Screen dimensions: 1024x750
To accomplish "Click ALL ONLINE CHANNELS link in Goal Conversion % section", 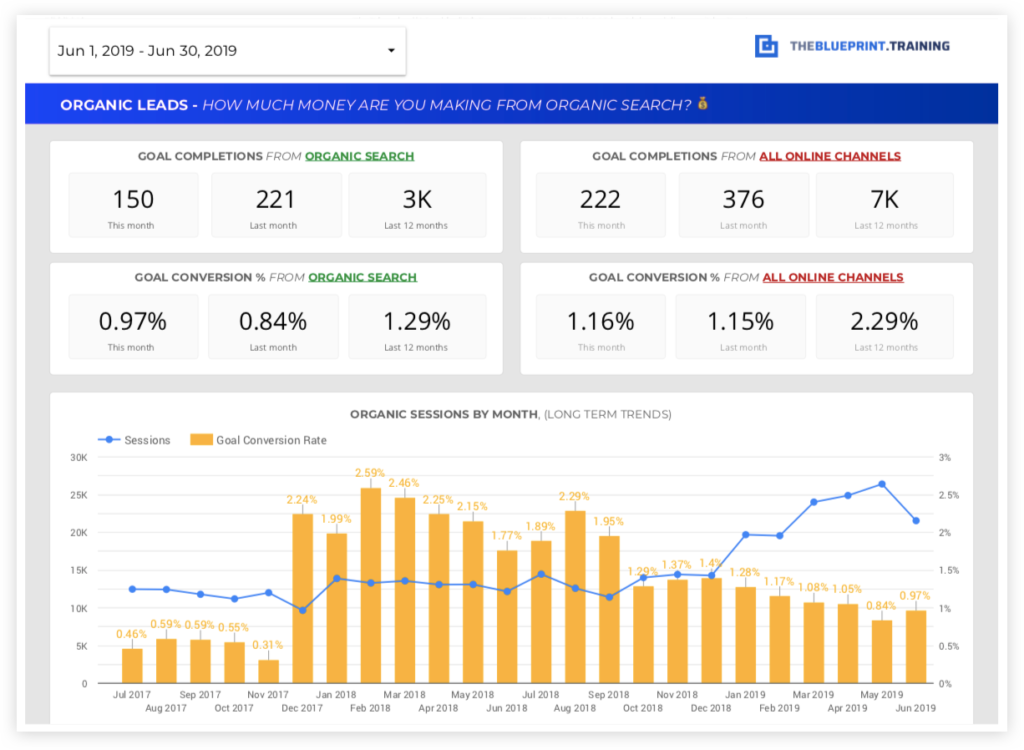I will tap(833, 277).
